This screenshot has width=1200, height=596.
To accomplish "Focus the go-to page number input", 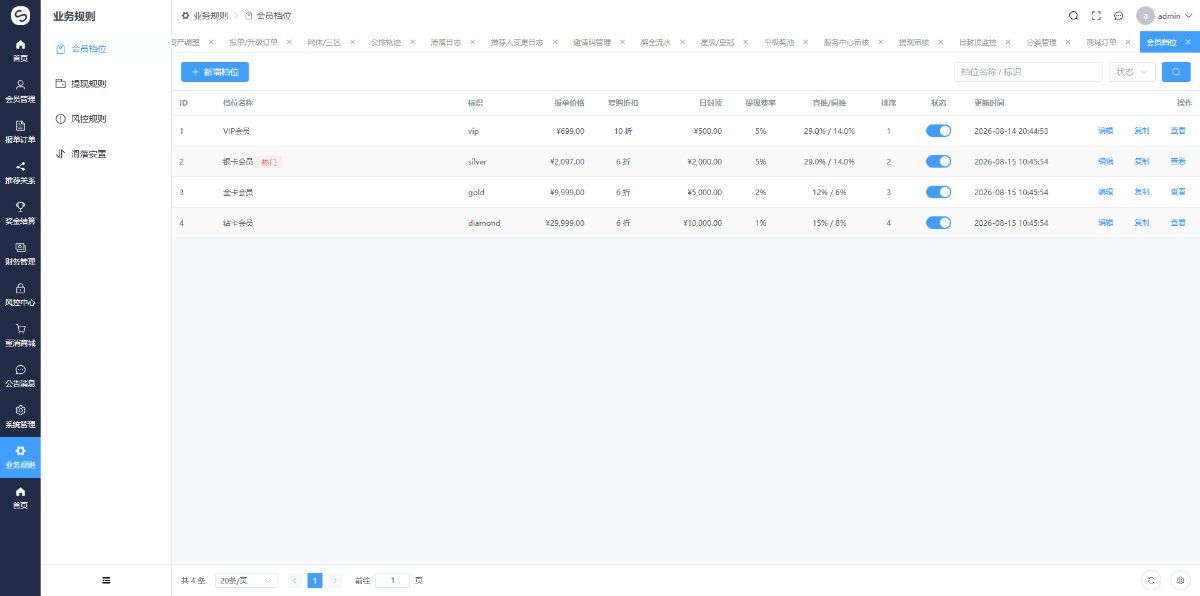I will 392,580.
